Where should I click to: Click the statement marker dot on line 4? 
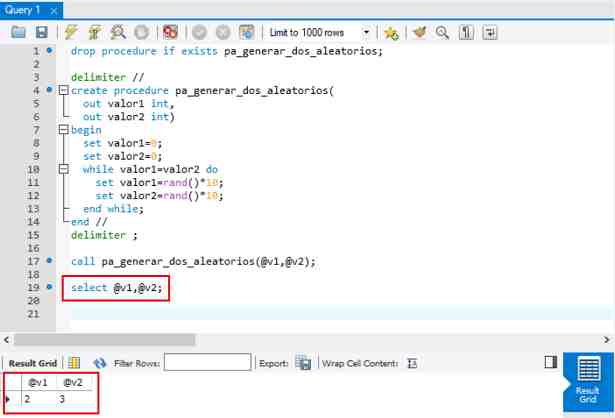[x=49, y=89]
